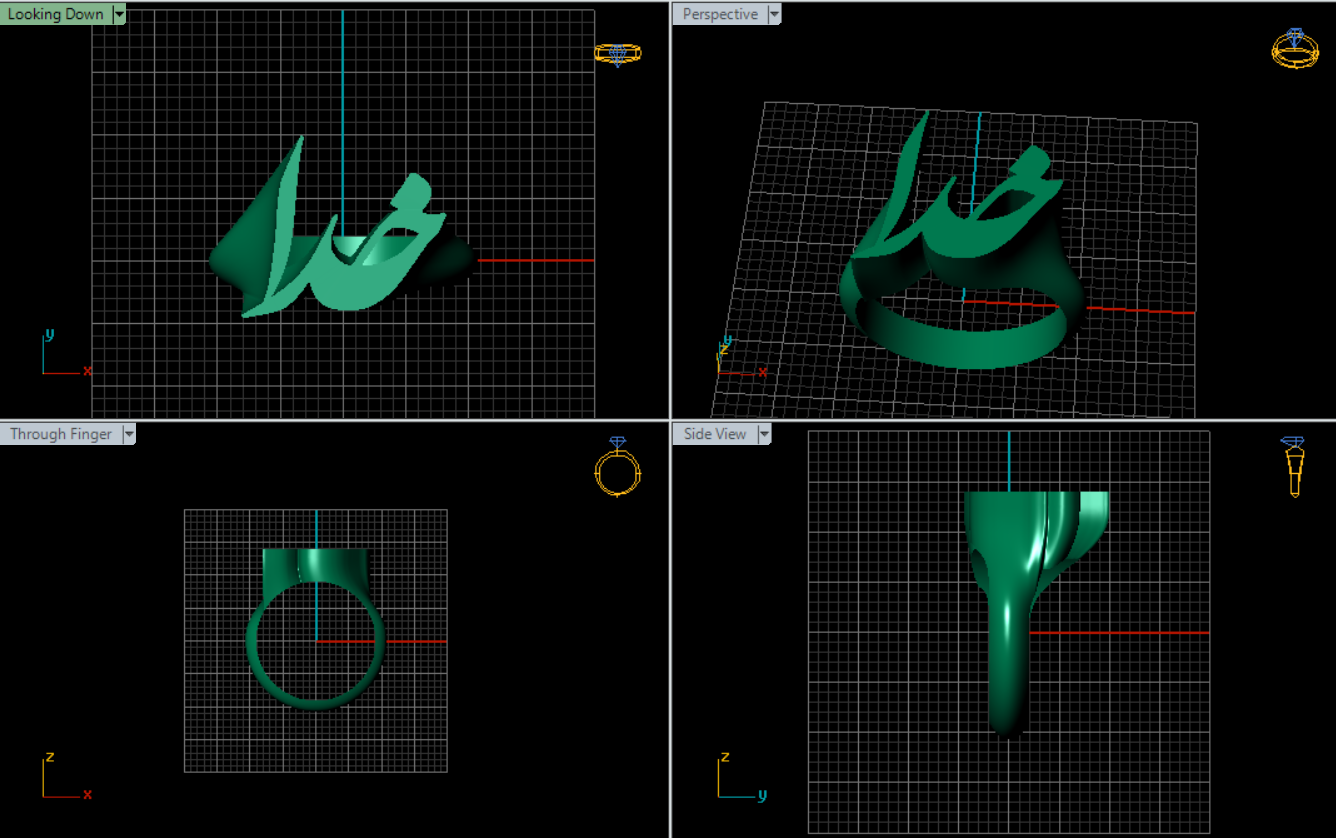Click the perspective ring icon in Perspective viewport

(x=1294, y=49)
